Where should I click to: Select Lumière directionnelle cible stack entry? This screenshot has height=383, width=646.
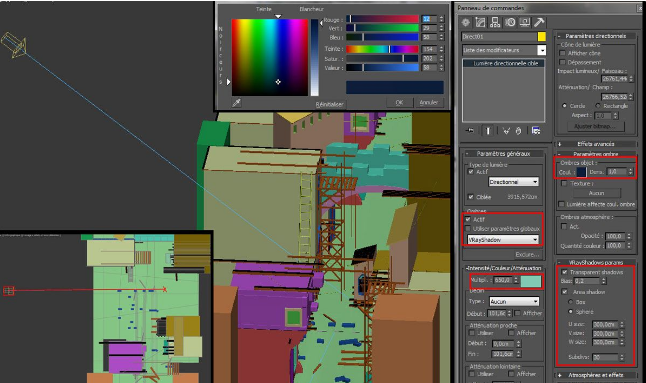(503, 63)
